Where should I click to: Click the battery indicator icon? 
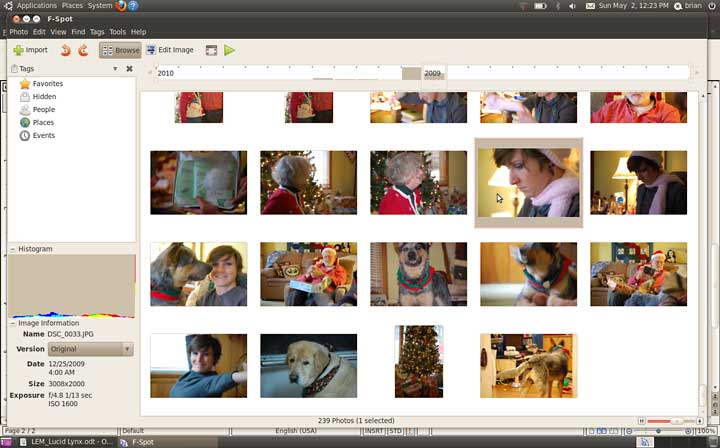click(540, 6)
